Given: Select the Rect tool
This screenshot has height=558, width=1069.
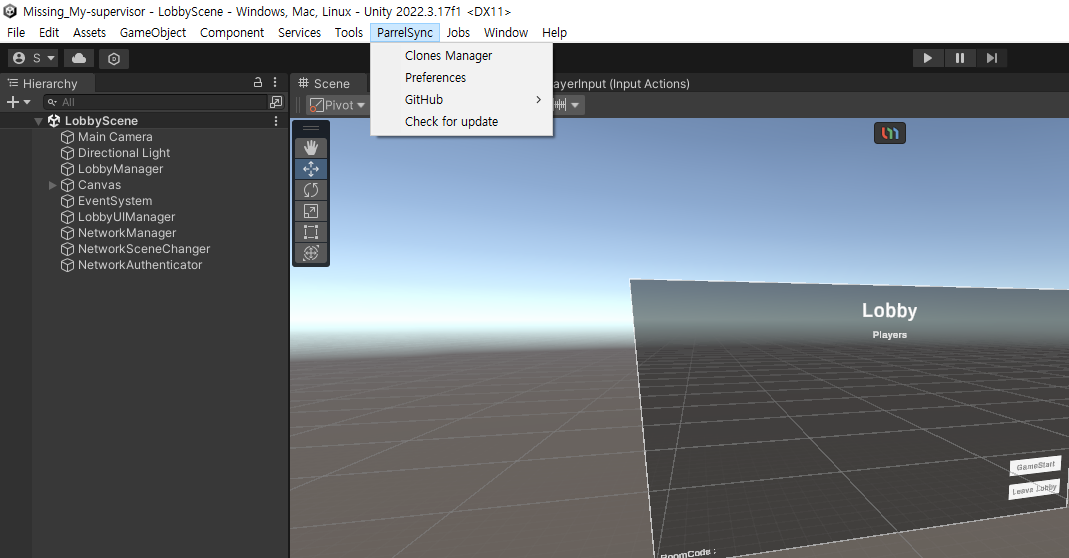Looking at the screenshot, I should 311,232.
